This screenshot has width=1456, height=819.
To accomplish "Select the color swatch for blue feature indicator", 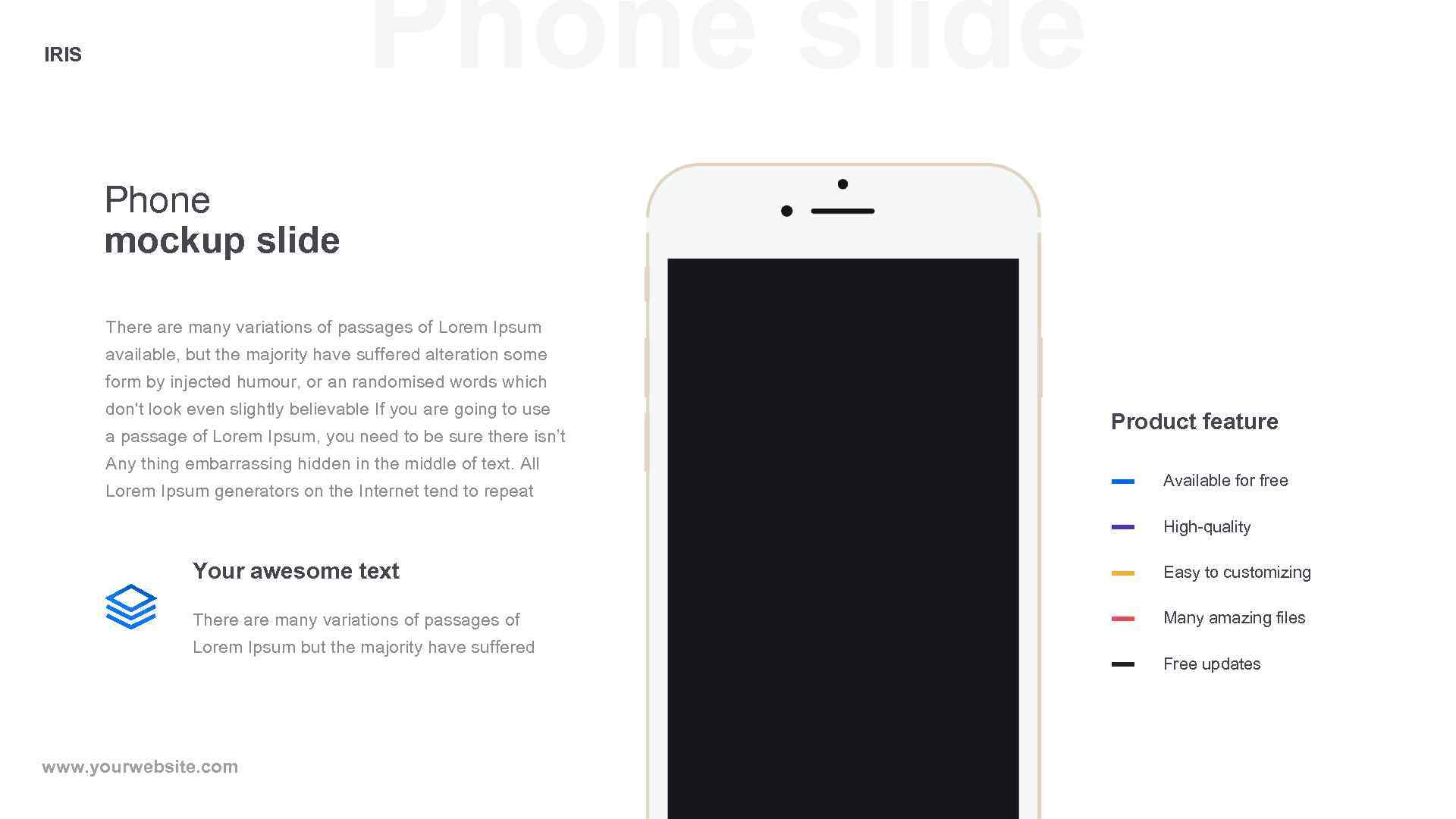I will tap(1122, 480).
